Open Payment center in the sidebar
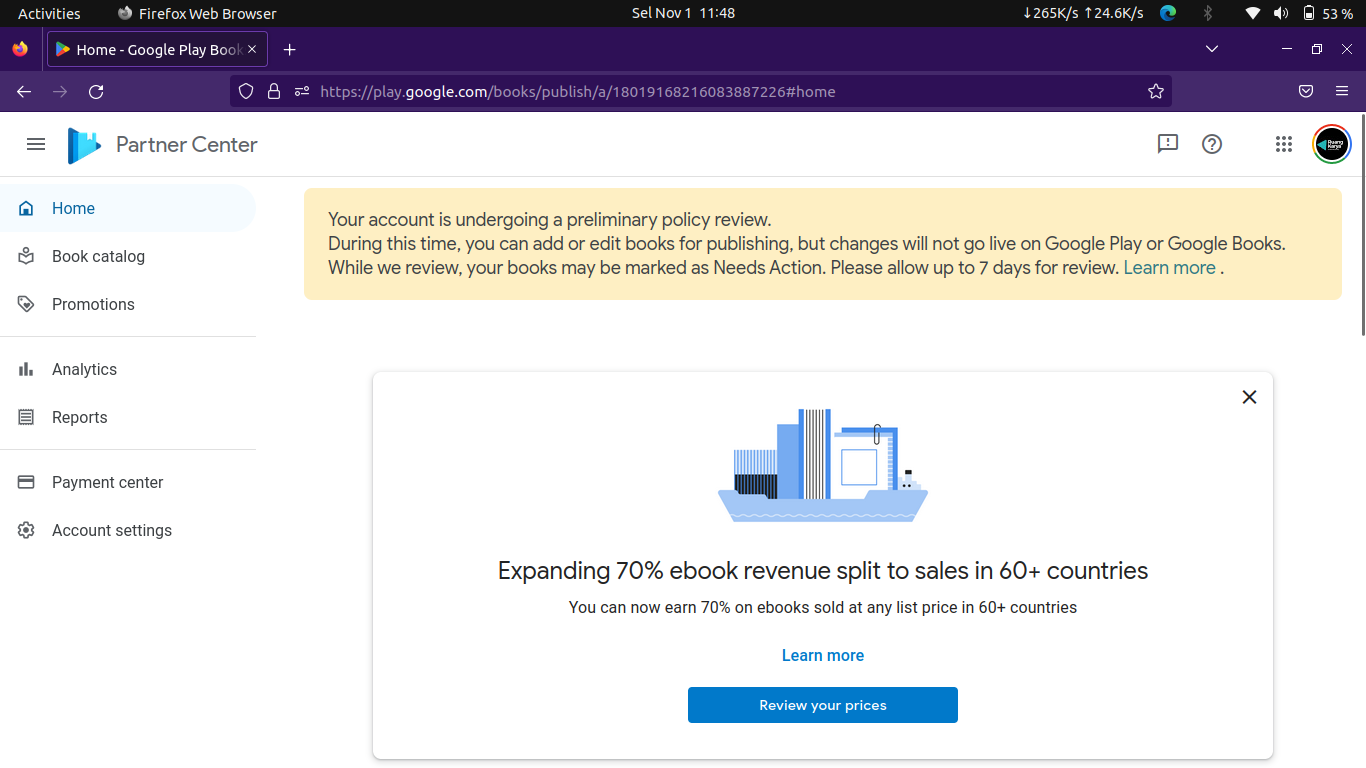Image resolution: width=1366 pixels, height=768 pixels. click(x=107, y=482)
